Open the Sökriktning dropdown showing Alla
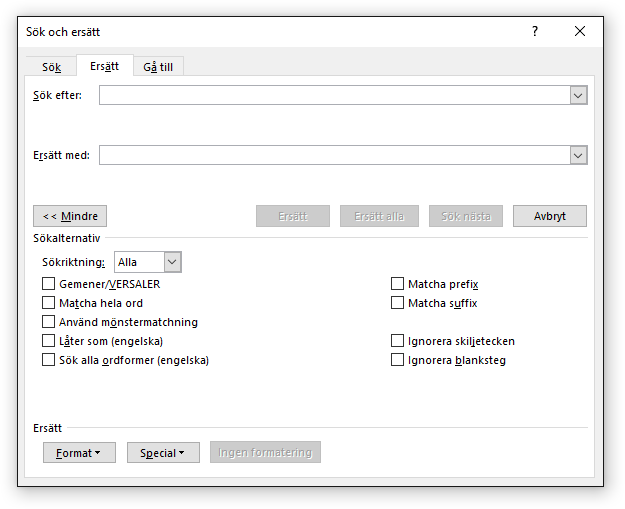 (x=148, y=262)
